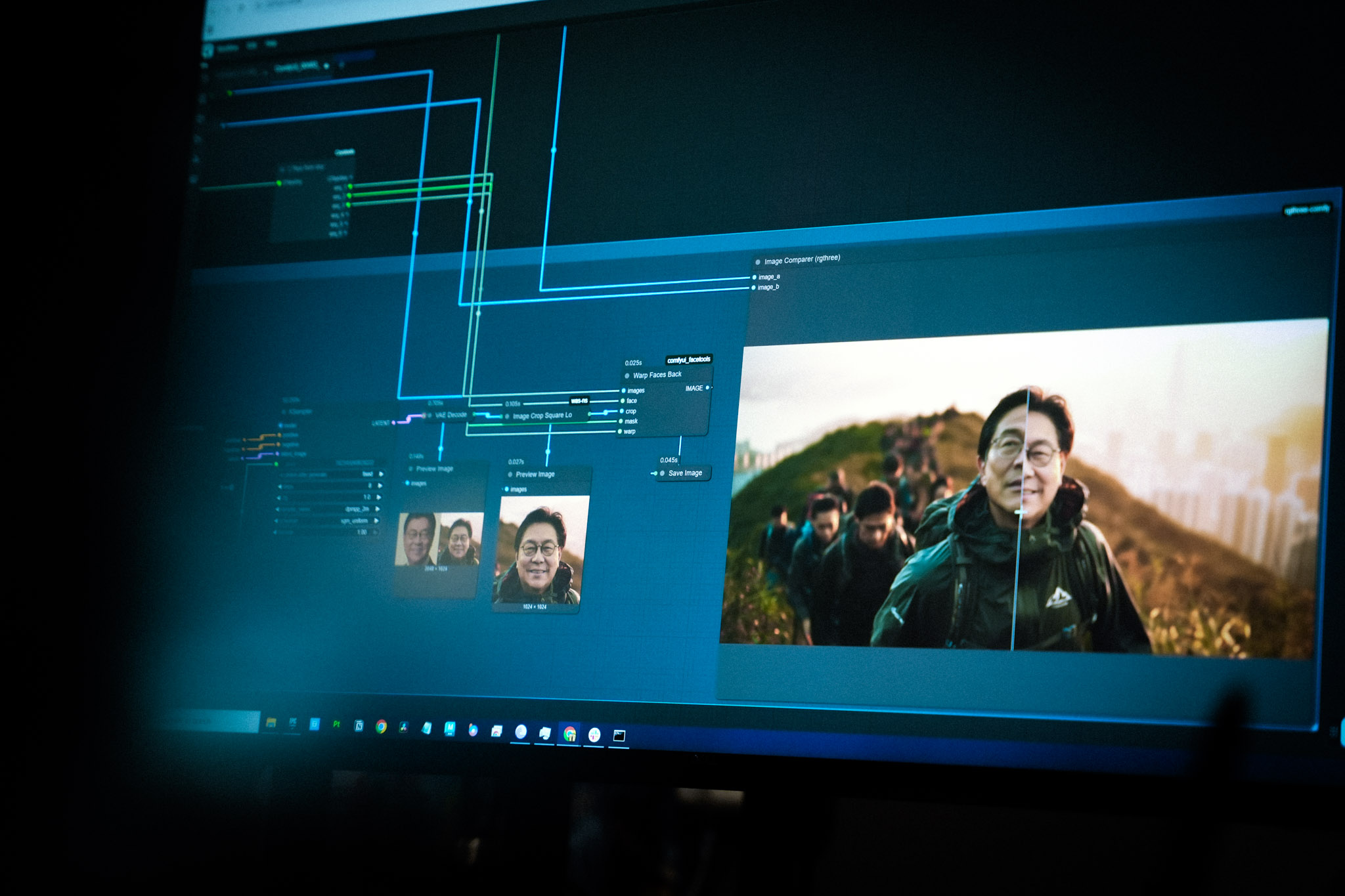The height and width of the screenshot is (896, 1345).
Task: Click the side-by-side faces preview thumbnail
Action: tap(439, 540)
